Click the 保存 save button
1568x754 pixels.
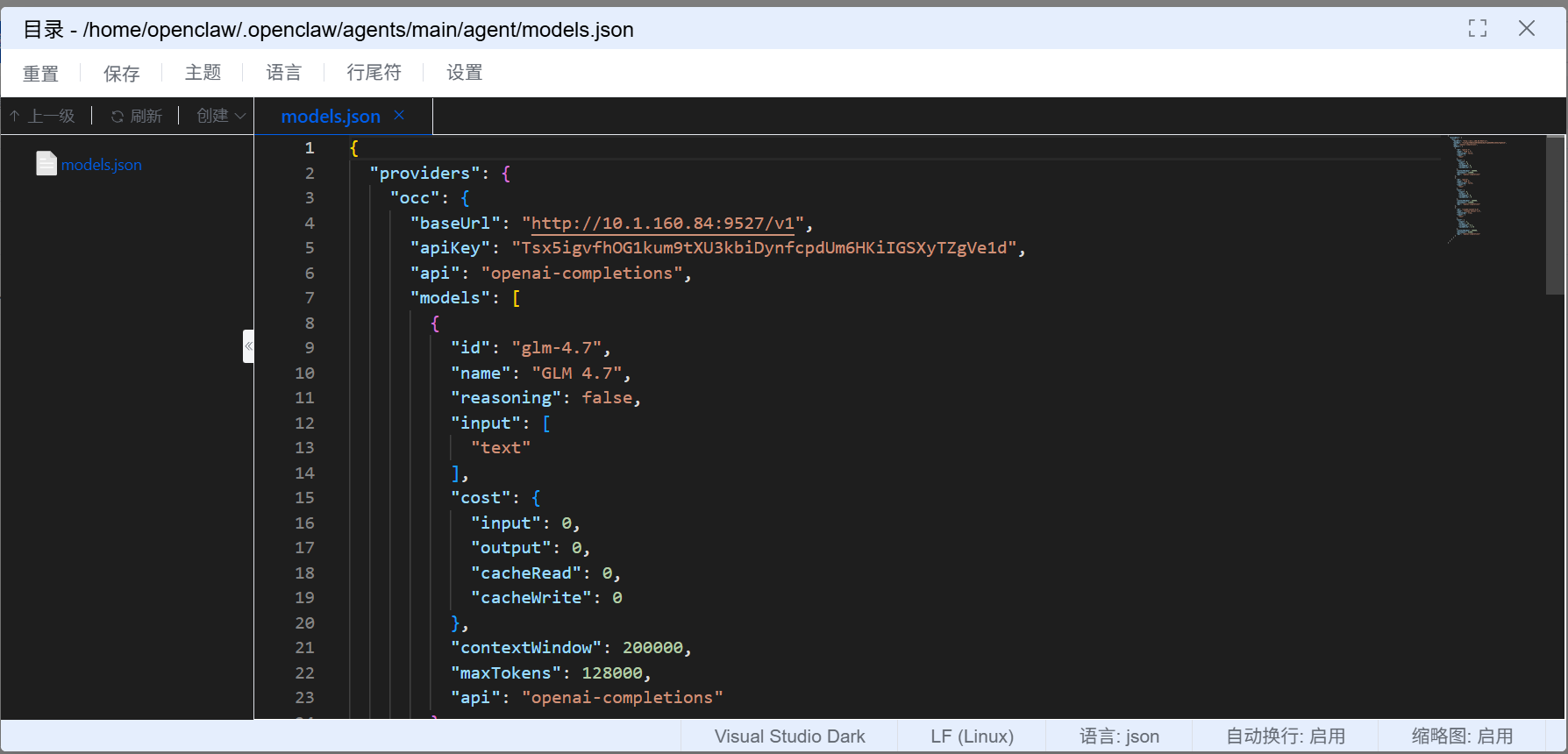tap(121, 74)
